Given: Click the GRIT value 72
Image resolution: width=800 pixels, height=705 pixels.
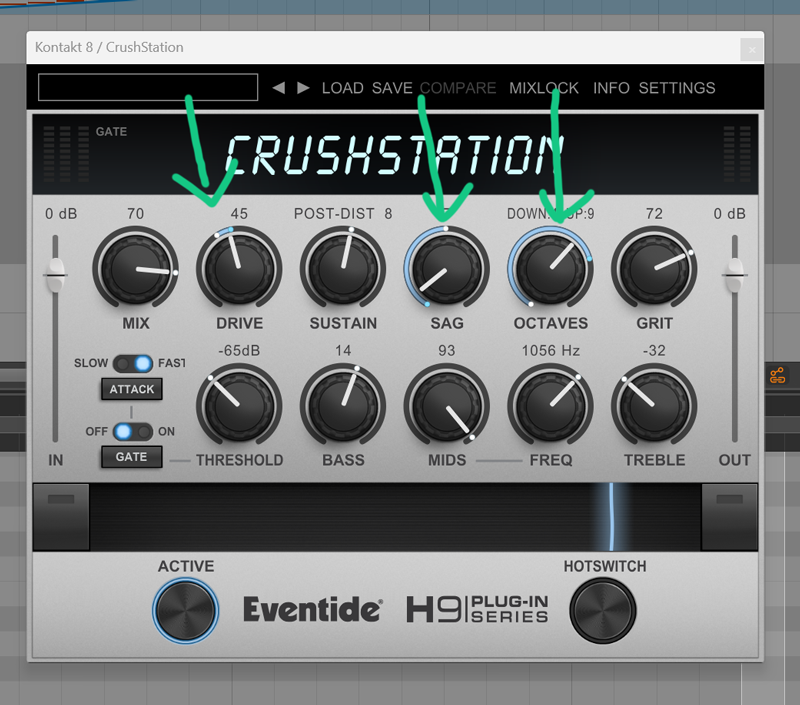Looking at the screenshot, I should click(x=655, y=213).
